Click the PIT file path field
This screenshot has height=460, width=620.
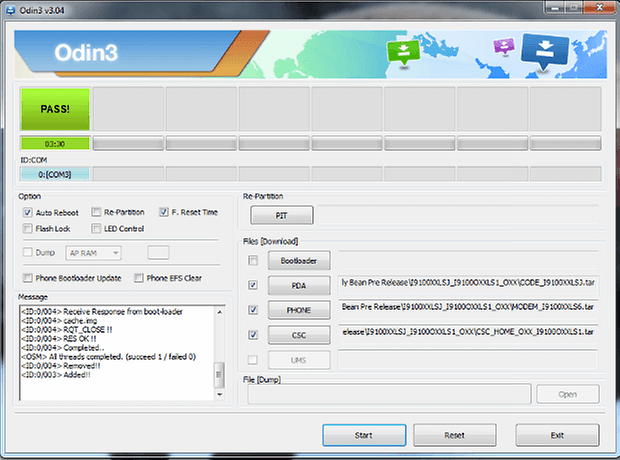(x=459, y=216)
